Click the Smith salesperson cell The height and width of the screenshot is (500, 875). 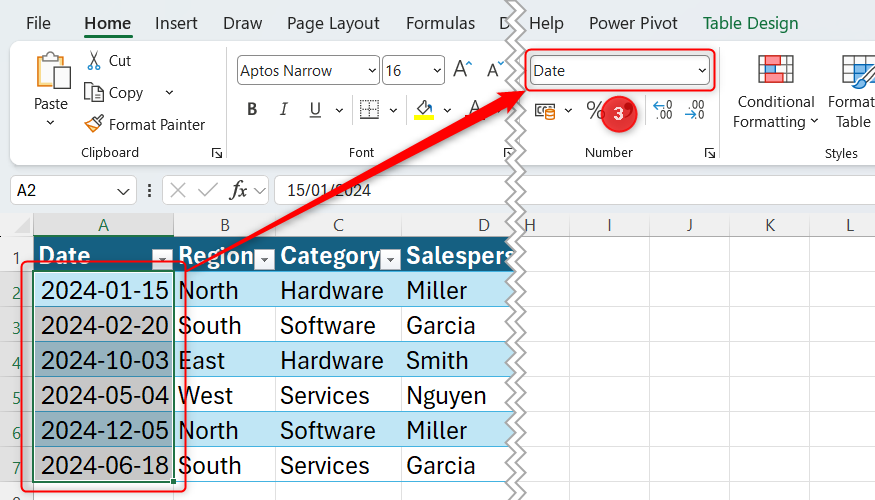click(456, 360)
